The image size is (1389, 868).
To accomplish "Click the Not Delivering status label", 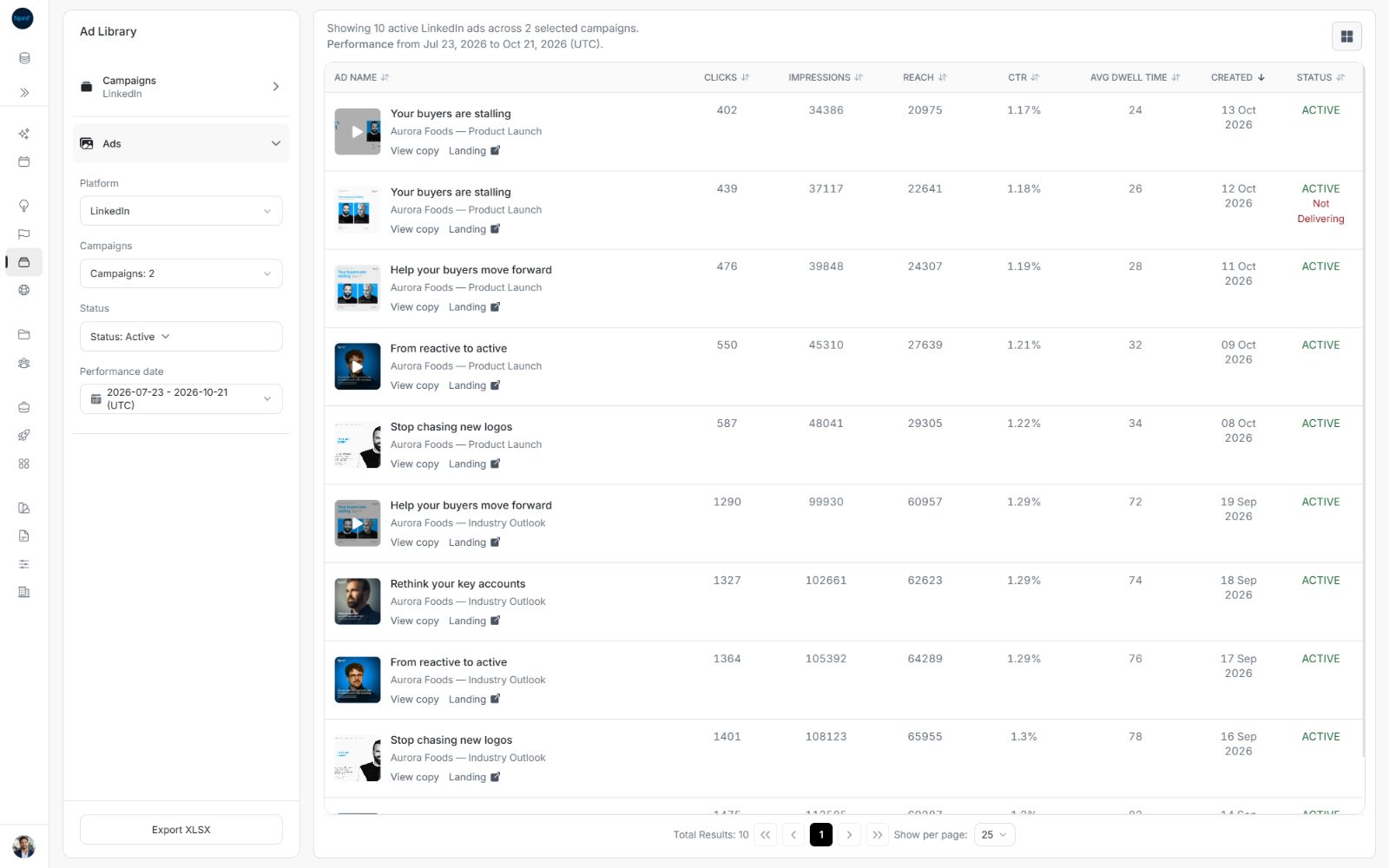I will 1320,211.
